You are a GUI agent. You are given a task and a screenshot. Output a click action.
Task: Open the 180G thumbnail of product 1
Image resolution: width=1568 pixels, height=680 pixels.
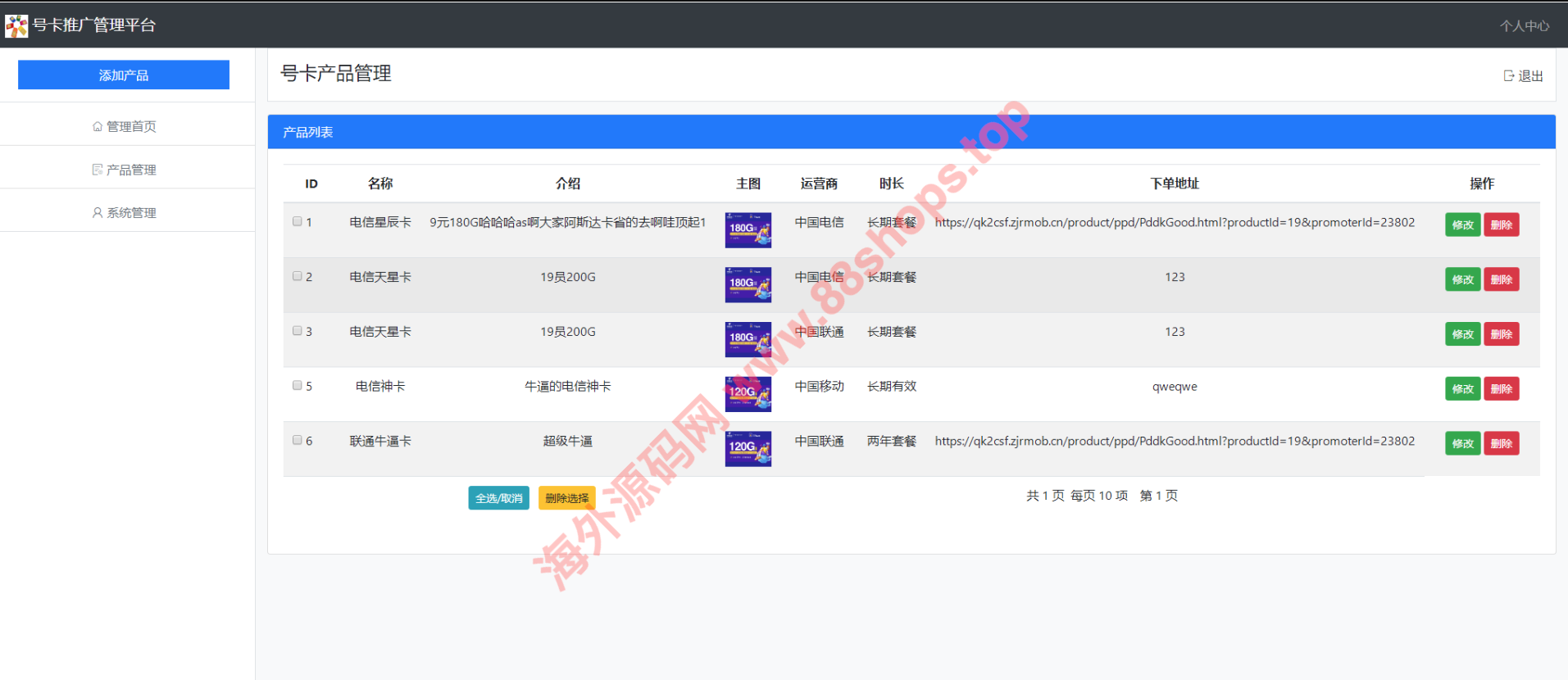coord(748,230)
